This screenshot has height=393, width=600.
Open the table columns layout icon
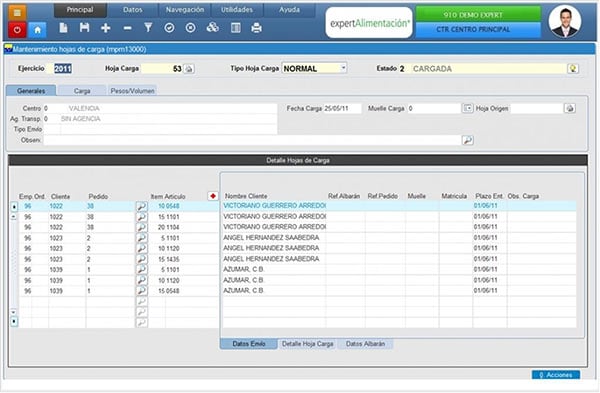coord(236,28)
